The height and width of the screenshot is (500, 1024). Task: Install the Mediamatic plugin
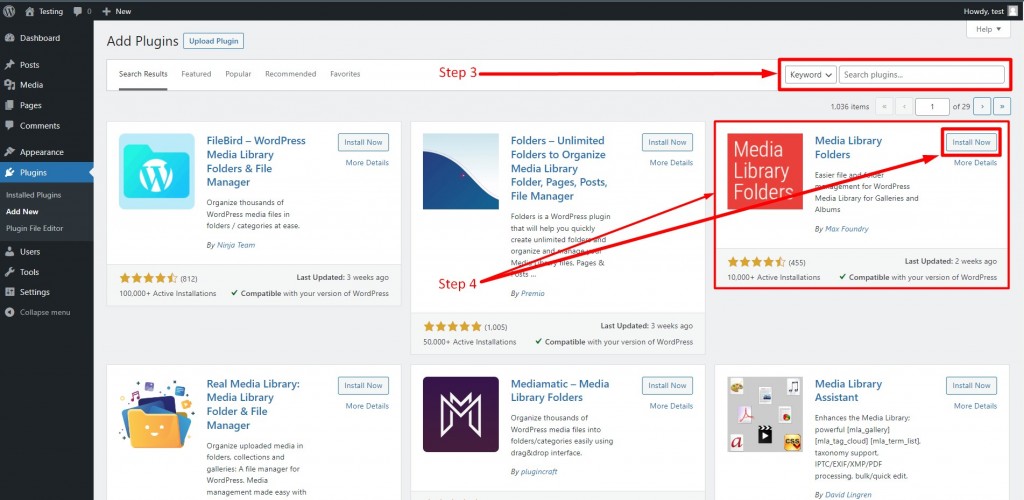[x=667, y=385]
